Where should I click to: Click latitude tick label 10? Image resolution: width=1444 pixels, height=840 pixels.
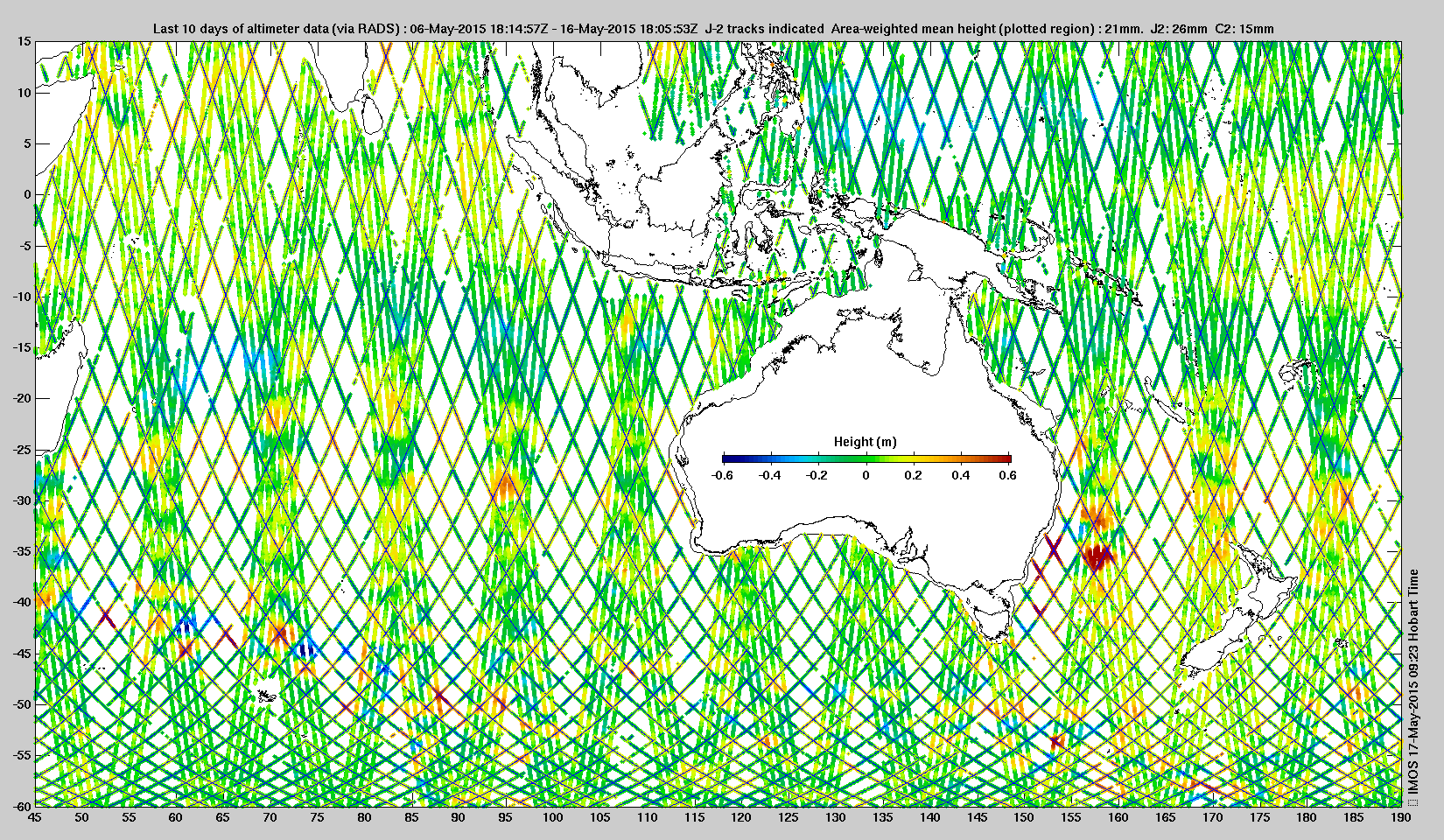click(x=25, y=92)
